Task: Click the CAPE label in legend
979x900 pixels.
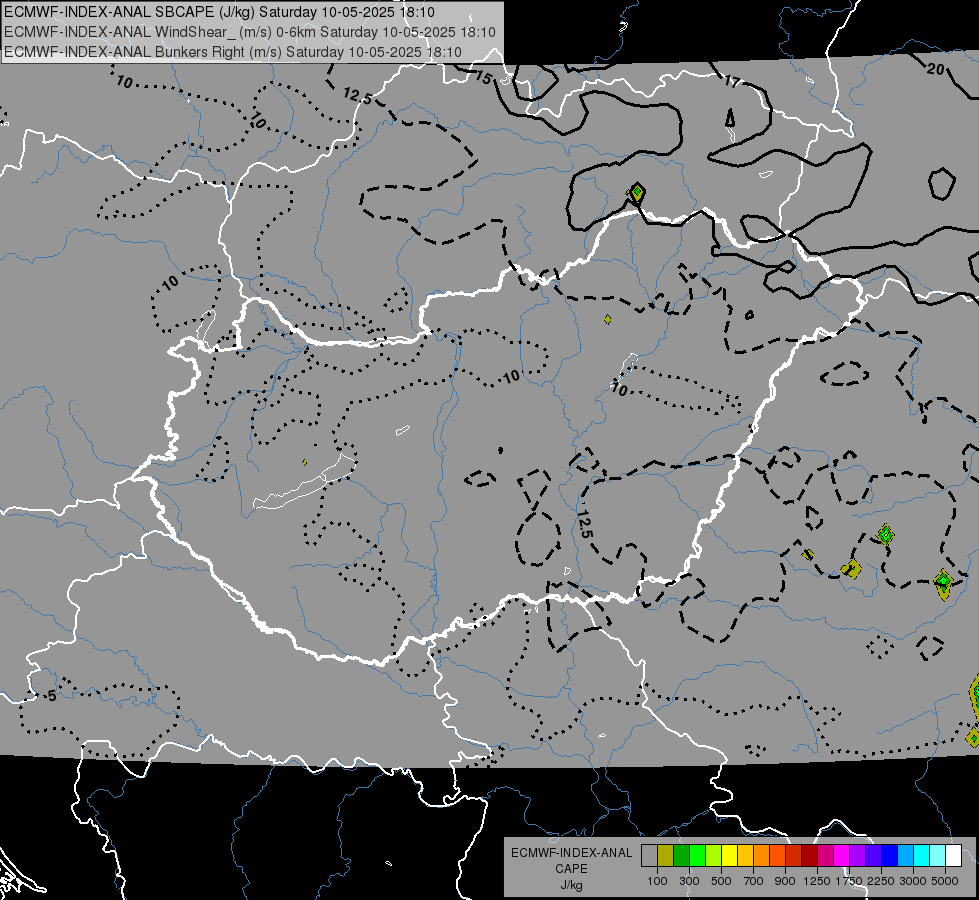Action: click(x=571, y=869)
